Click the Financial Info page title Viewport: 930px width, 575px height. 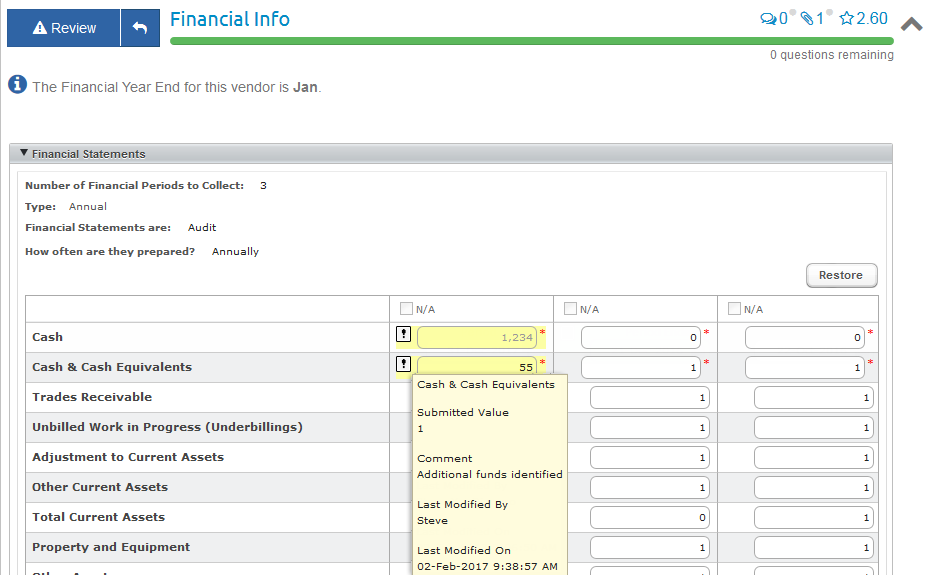click(x=230, y=19)
